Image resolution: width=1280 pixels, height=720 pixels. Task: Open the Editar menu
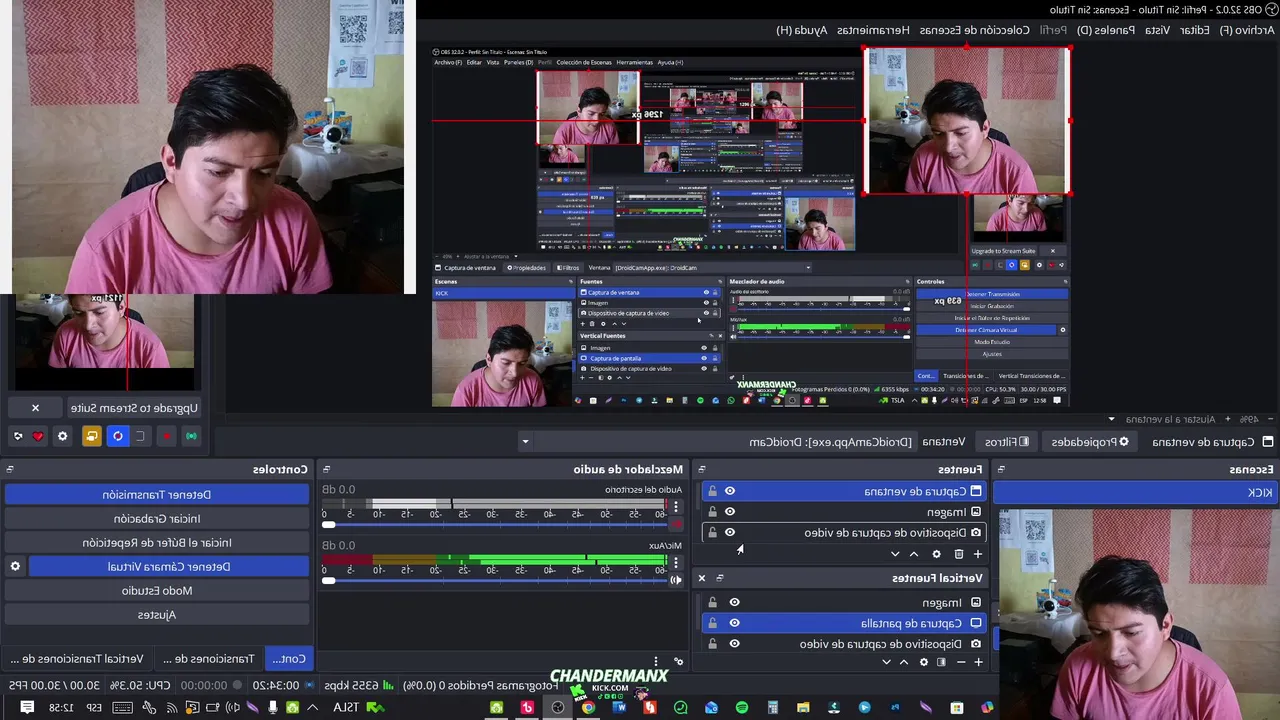pyautogui.click(x=1194, y=30)
